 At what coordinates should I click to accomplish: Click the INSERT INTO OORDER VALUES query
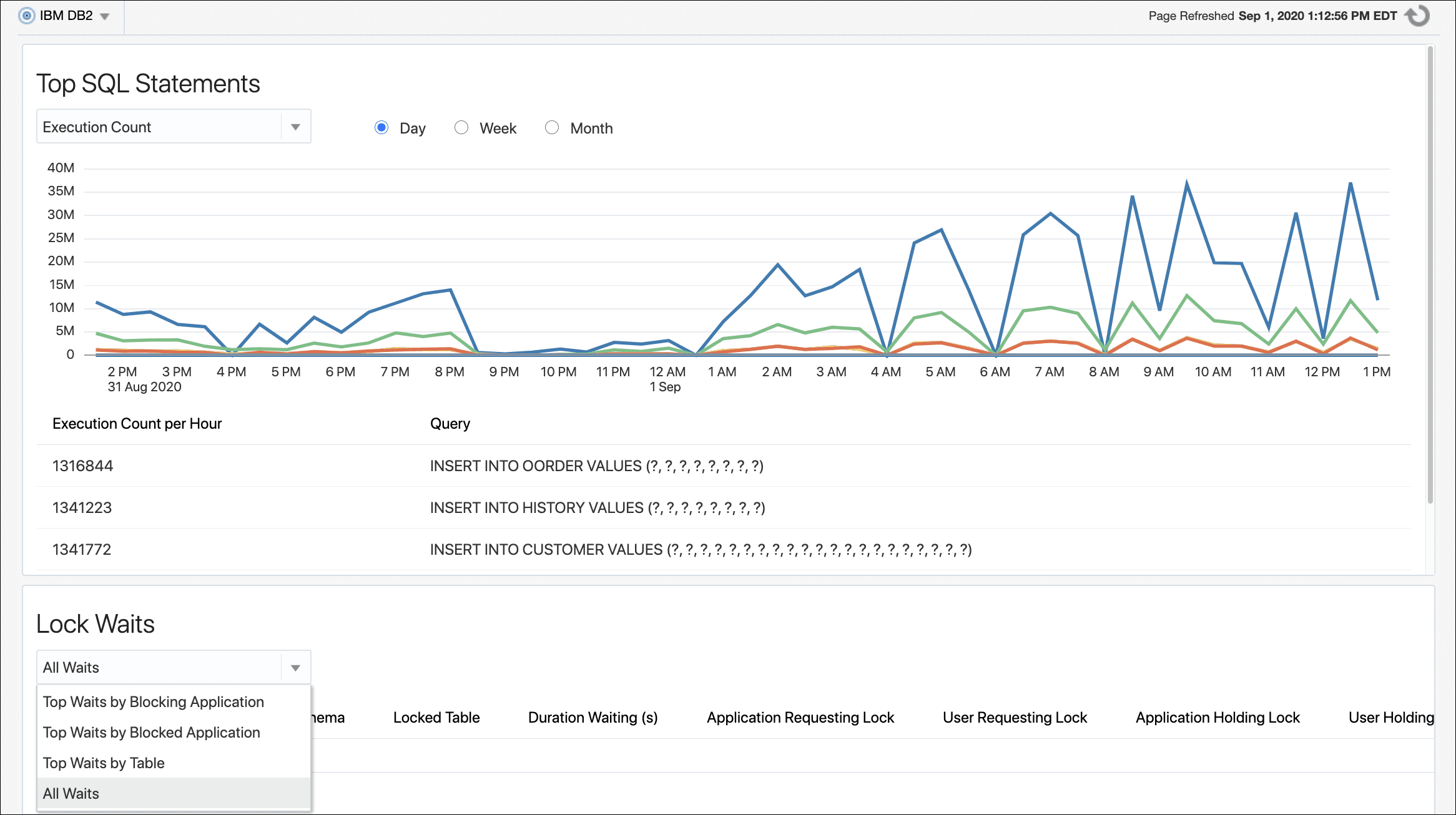596,466
